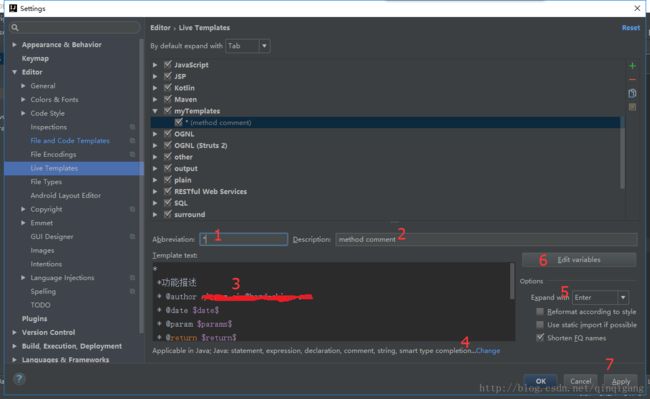Click the project-level marker icon beside File Encodings
650x399 pixels.
pyautogui.click(x=132, y=154)
